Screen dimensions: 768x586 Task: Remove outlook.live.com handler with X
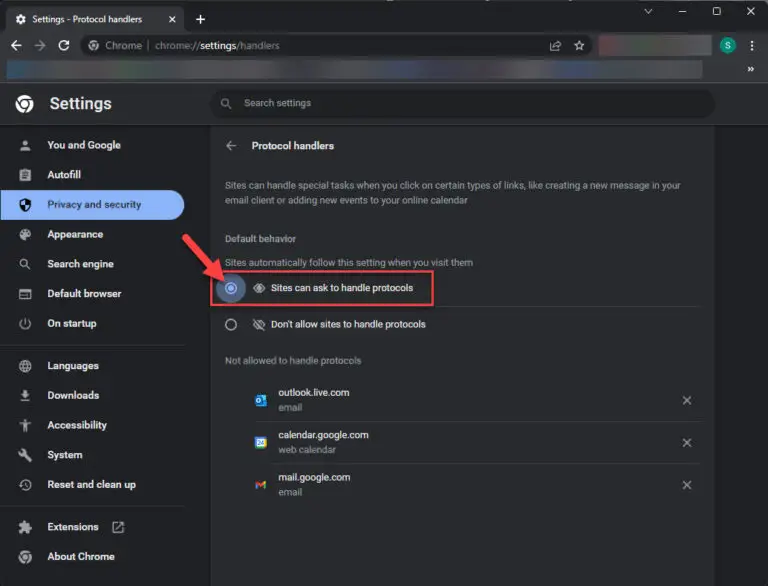687,400
